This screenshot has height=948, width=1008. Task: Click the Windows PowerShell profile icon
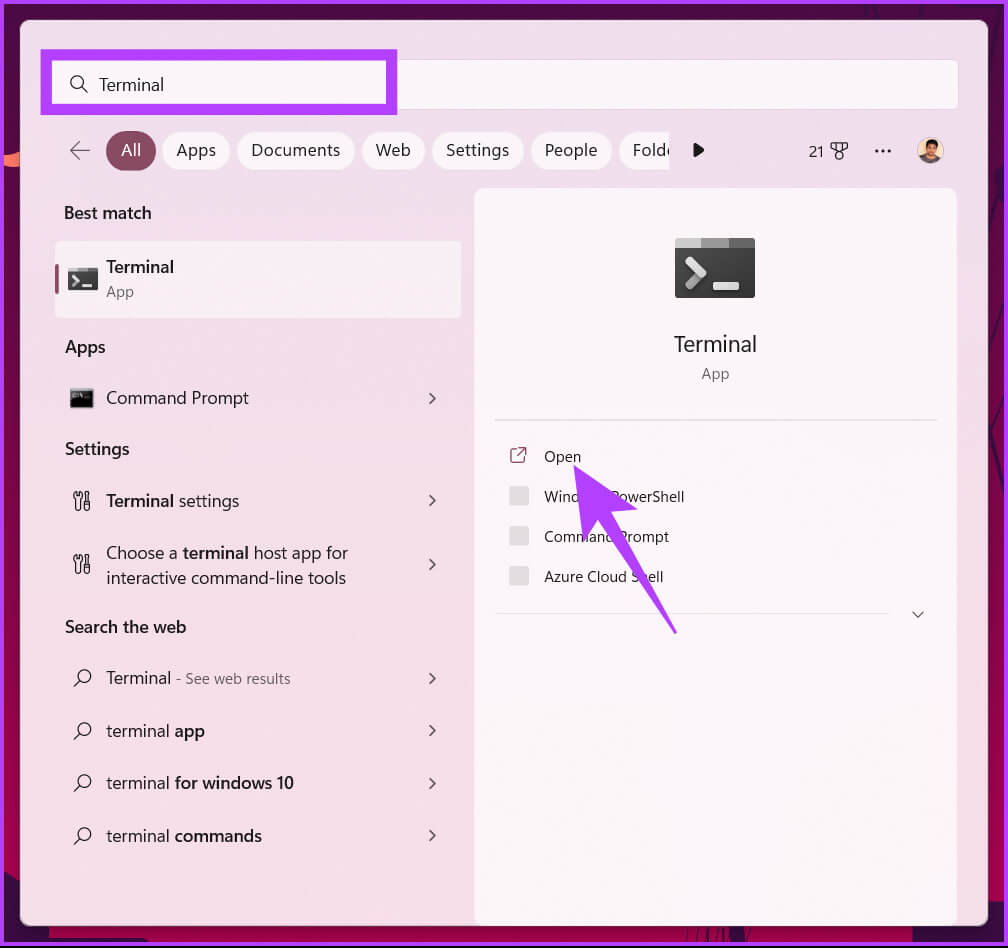[x=519, y=496]
